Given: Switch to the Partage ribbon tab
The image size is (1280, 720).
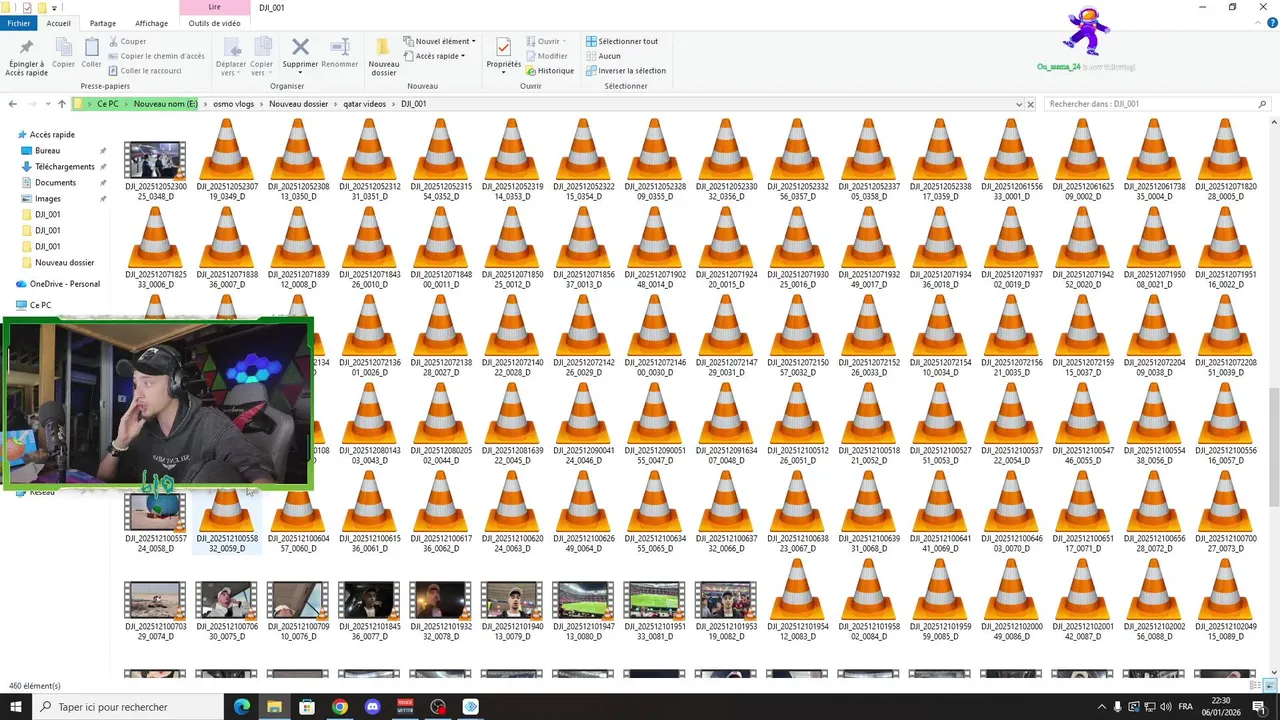Looking at the screenshot, I should click(103, 23).
